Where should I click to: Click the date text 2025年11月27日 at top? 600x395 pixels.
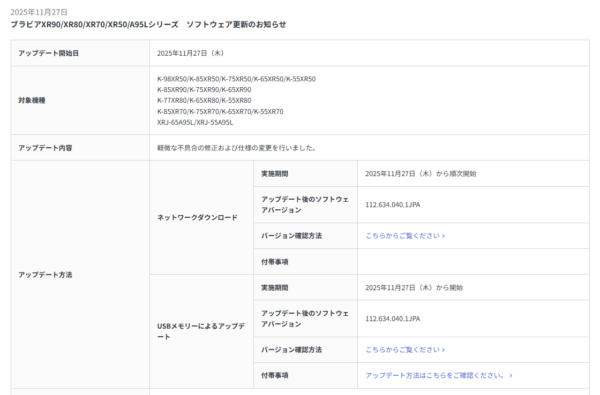coord(39,12)
